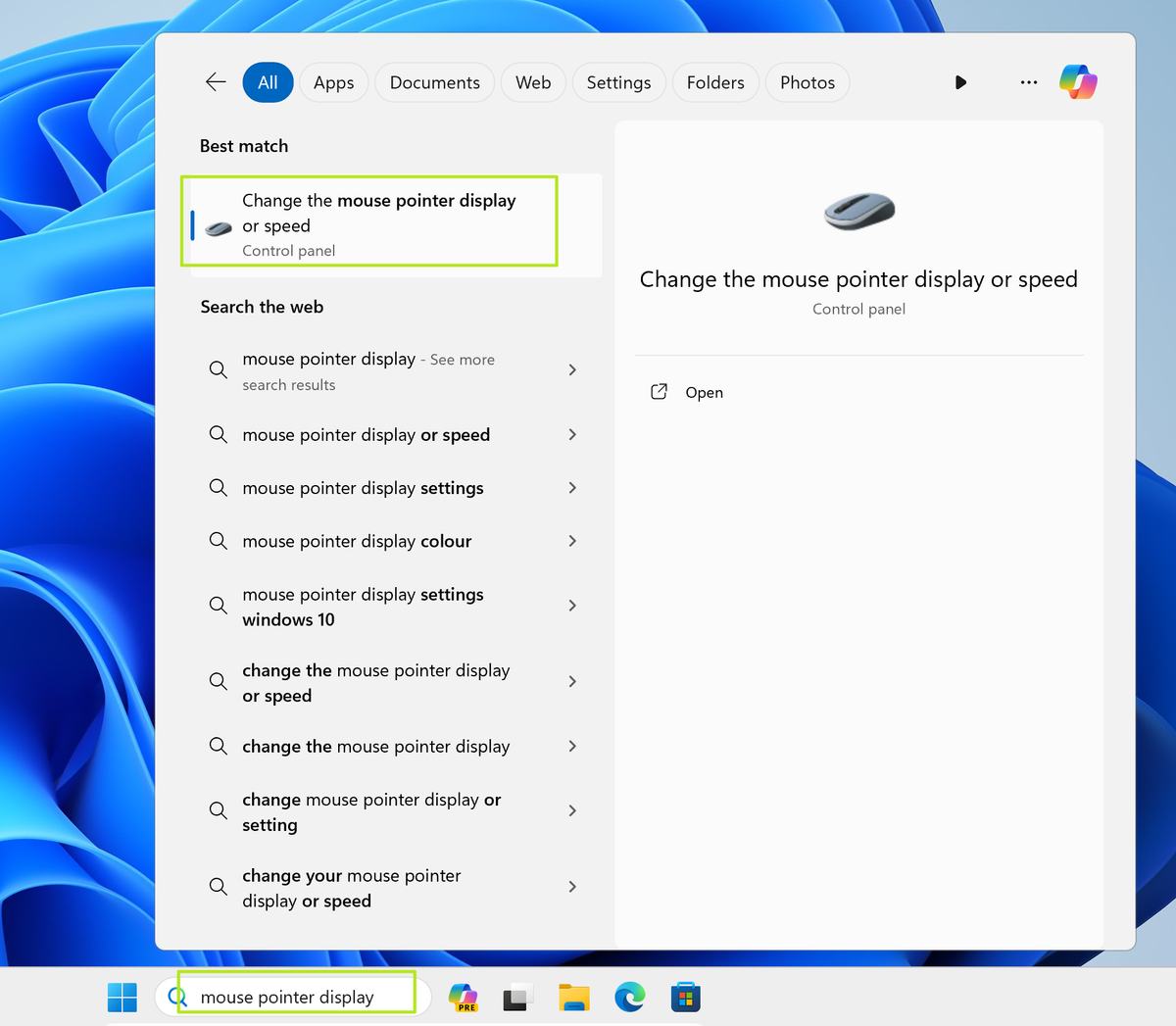The height and width of the screenshot is (1026, 1176).
Task: Click the back arrow in search
Action: 216,82
